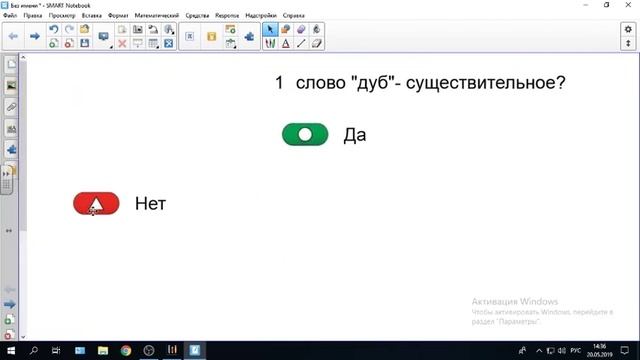
Task: Click the Save floppy disk icon
Action: pos(84,43)
